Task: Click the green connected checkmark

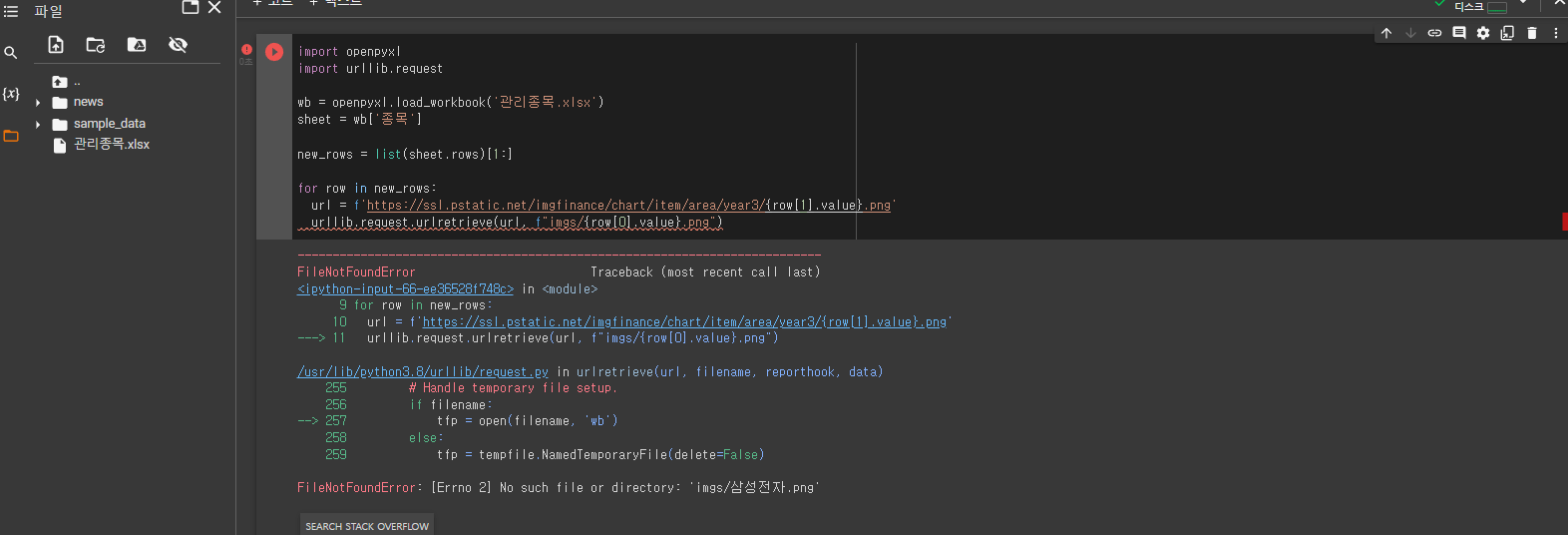Action: point(1439,4)
